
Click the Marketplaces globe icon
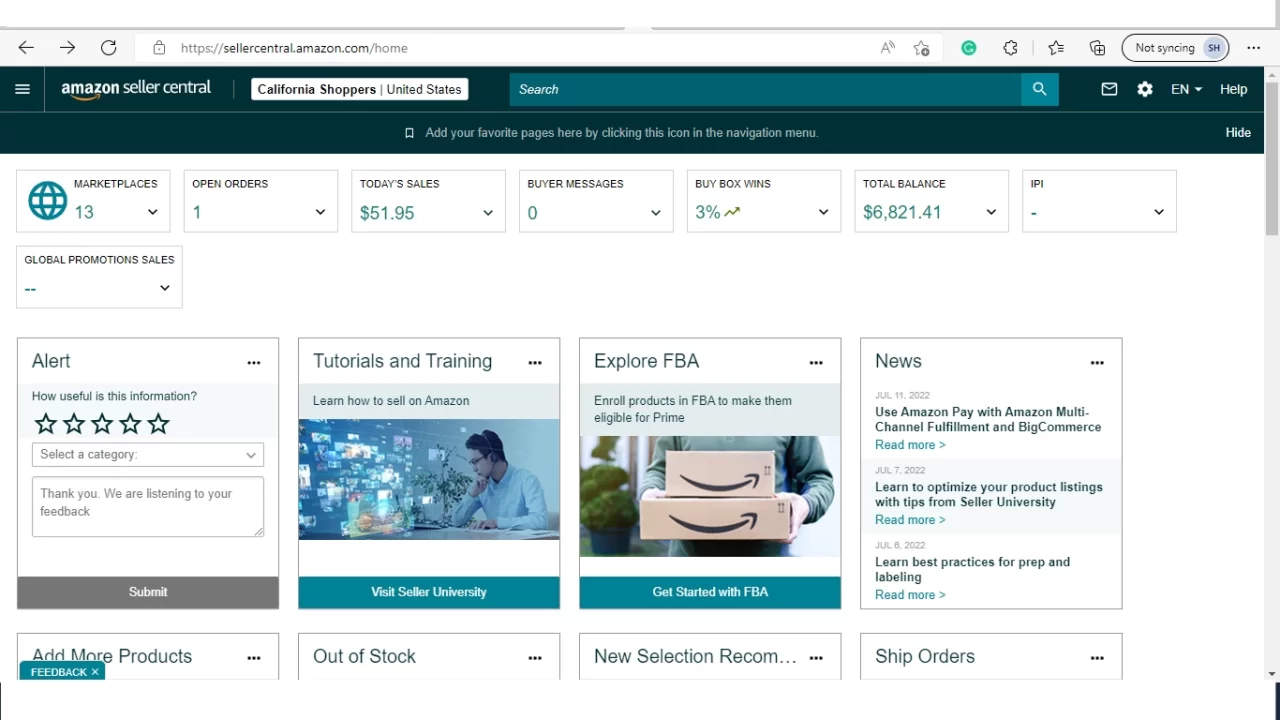point(47,200)
